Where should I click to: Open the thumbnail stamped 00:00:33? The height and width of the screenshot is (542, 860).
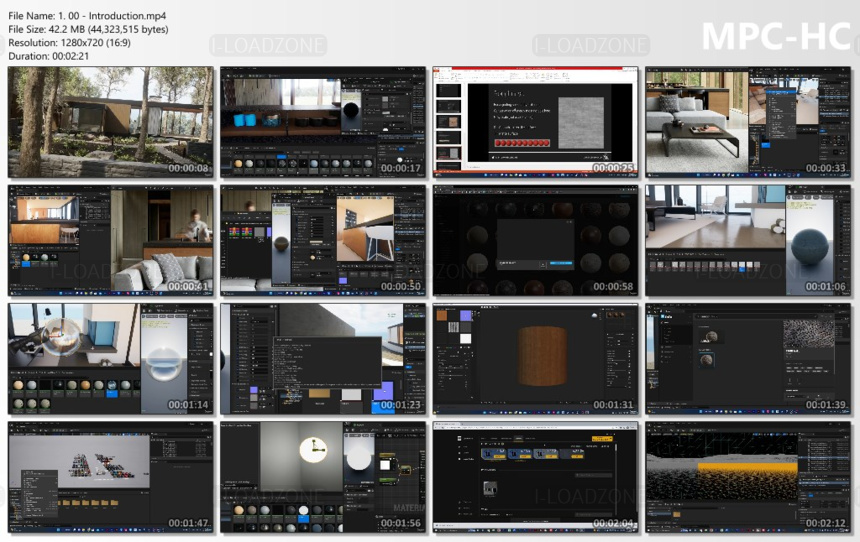pyautogui.click(x=748, y=122)
